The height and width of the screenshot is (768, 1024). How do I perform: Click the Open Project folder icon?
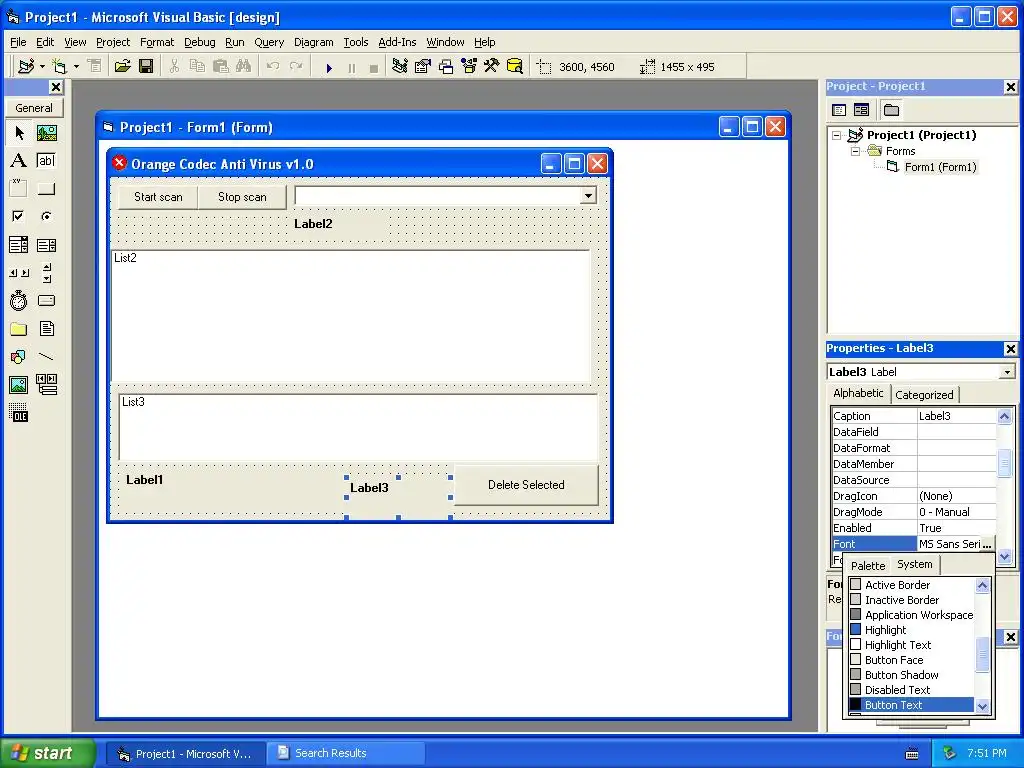[122, 66]
